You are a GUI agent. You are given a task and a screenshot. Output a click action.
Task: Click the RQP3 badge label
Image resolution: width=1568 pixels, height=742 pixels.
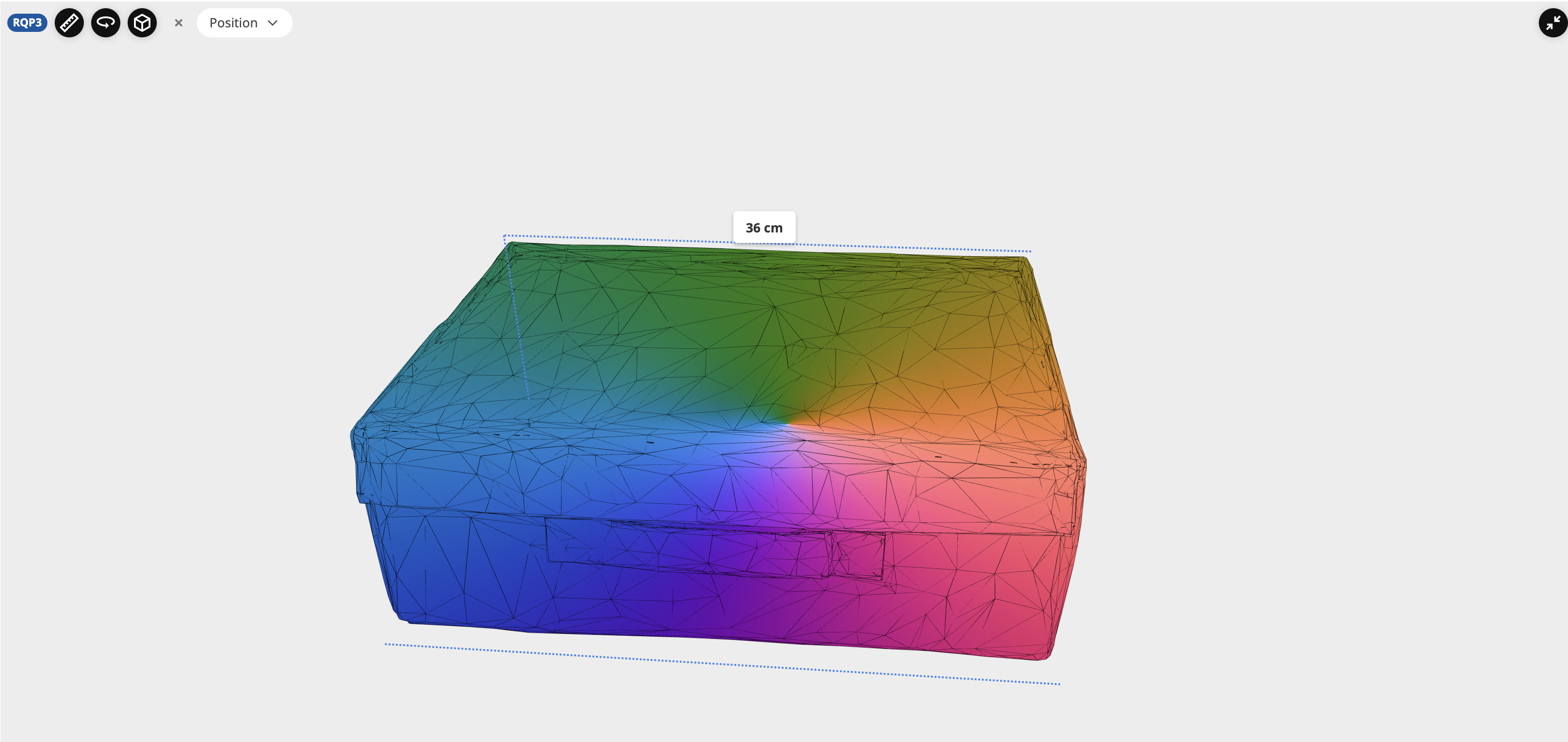[x=27, y=22]
